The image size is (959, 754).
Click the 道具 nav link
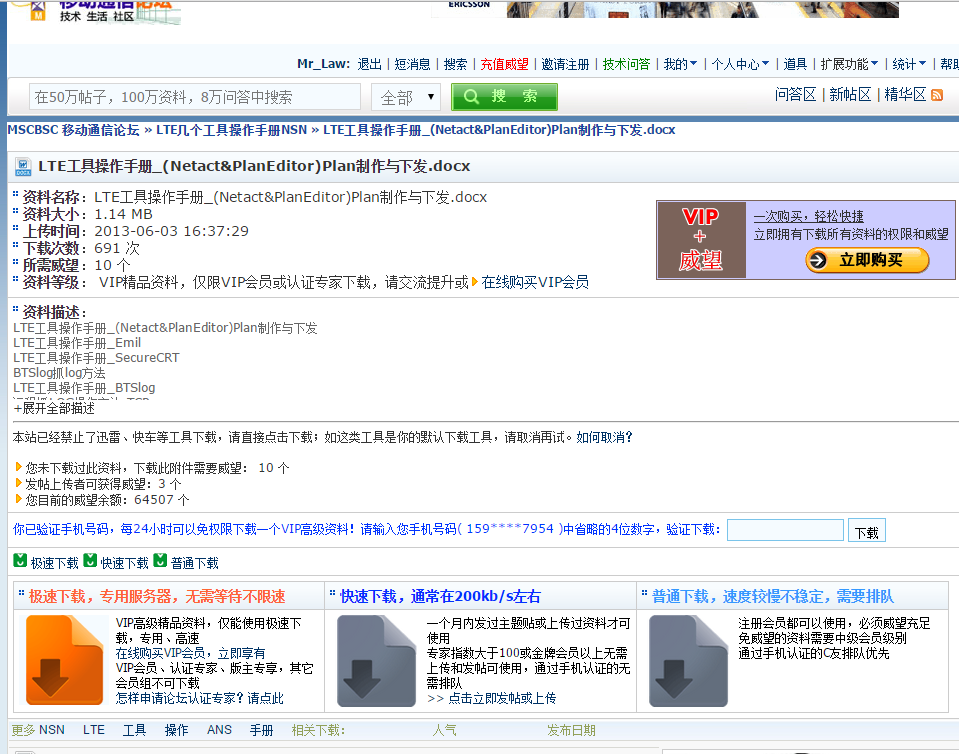(795, 64)
